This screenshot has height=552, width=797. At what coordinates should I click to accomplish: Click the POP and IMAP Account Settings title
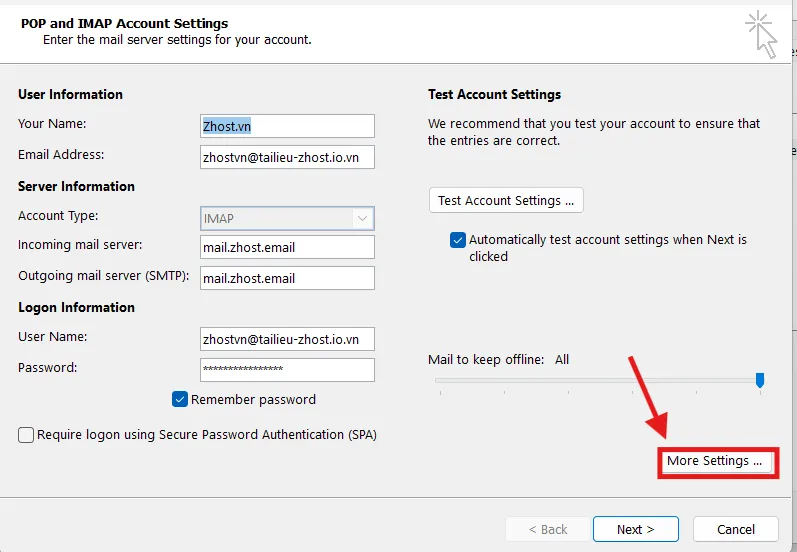pyautogui.click(x=125, y=23)
